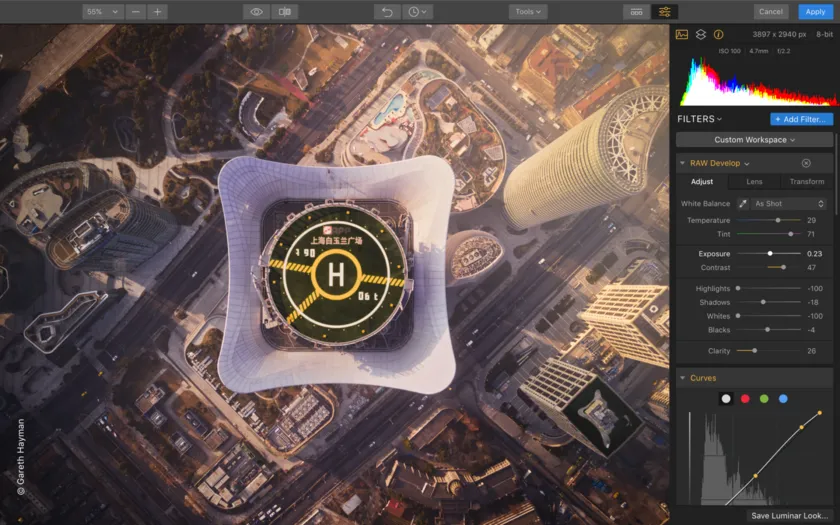Show the histogram panel icon
Viewport: 840px width, 525px height.
tap(682, 35)
